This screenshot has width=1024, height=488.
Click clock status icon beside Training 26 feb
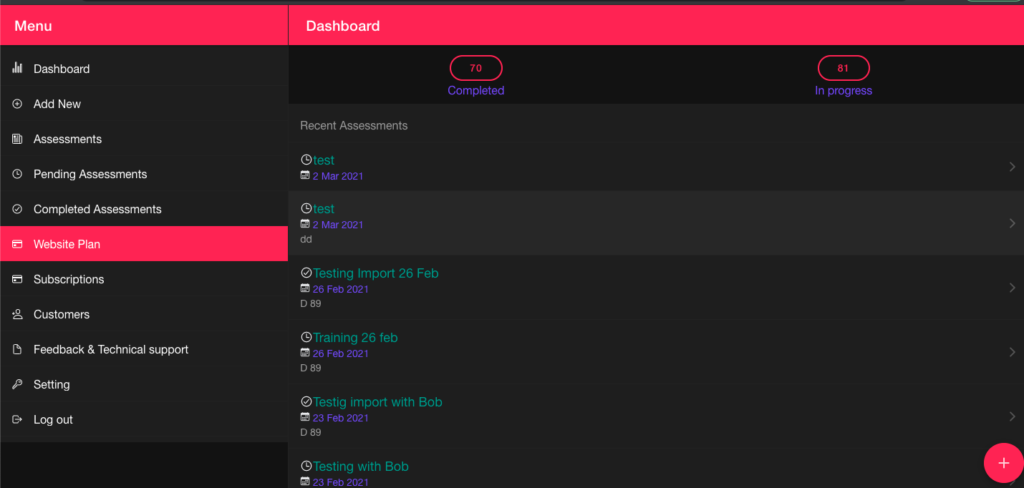306,338
